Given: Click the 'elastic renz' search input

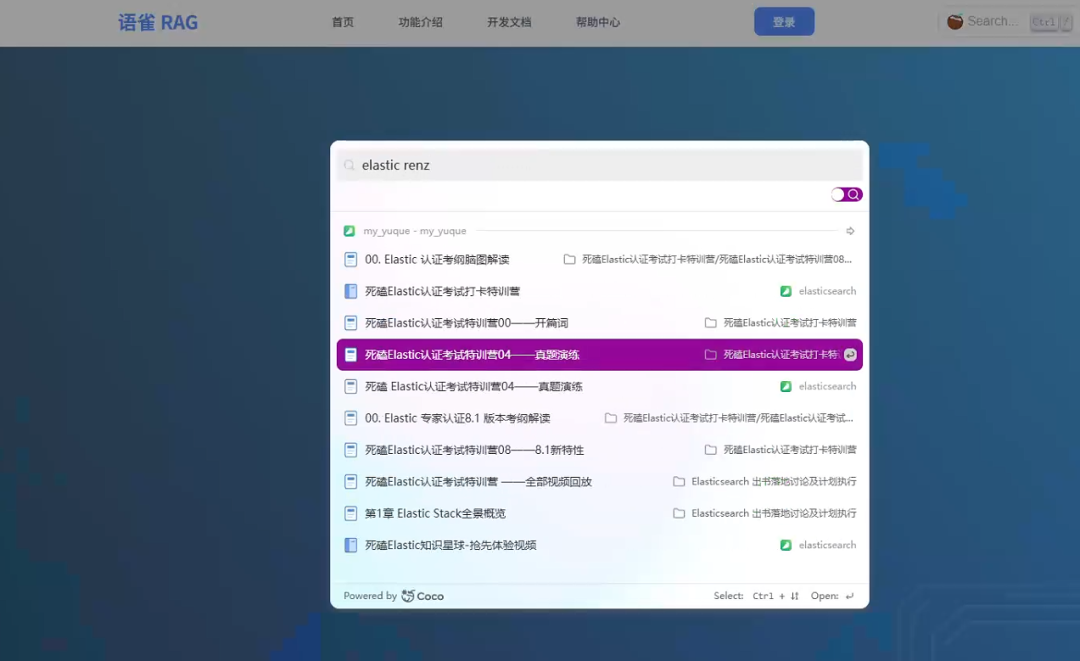Looking at the screenshot, I should click(x=599, y=165).
